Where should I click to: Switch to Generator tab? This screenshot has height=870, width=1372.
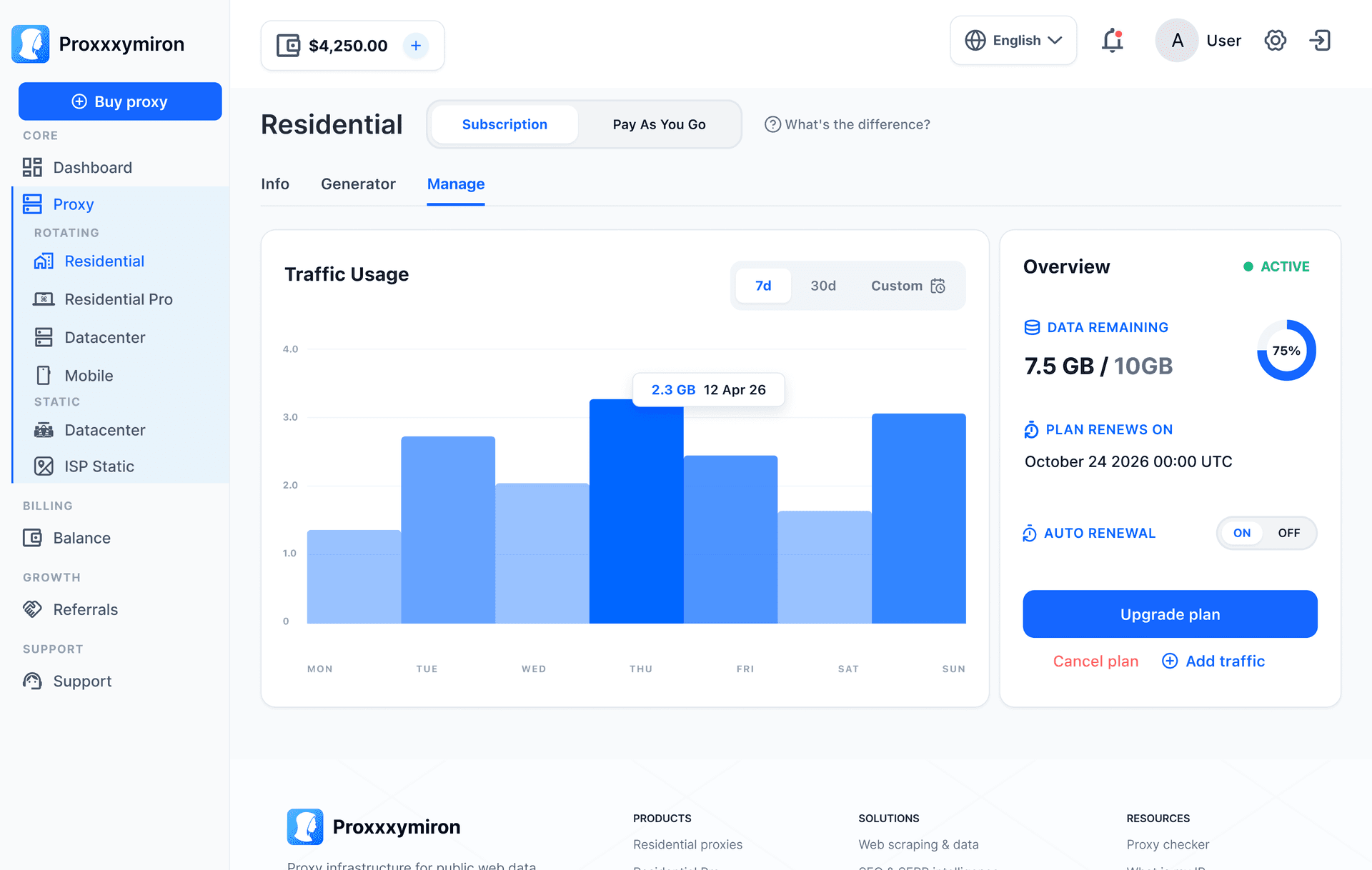click(358, 184)
